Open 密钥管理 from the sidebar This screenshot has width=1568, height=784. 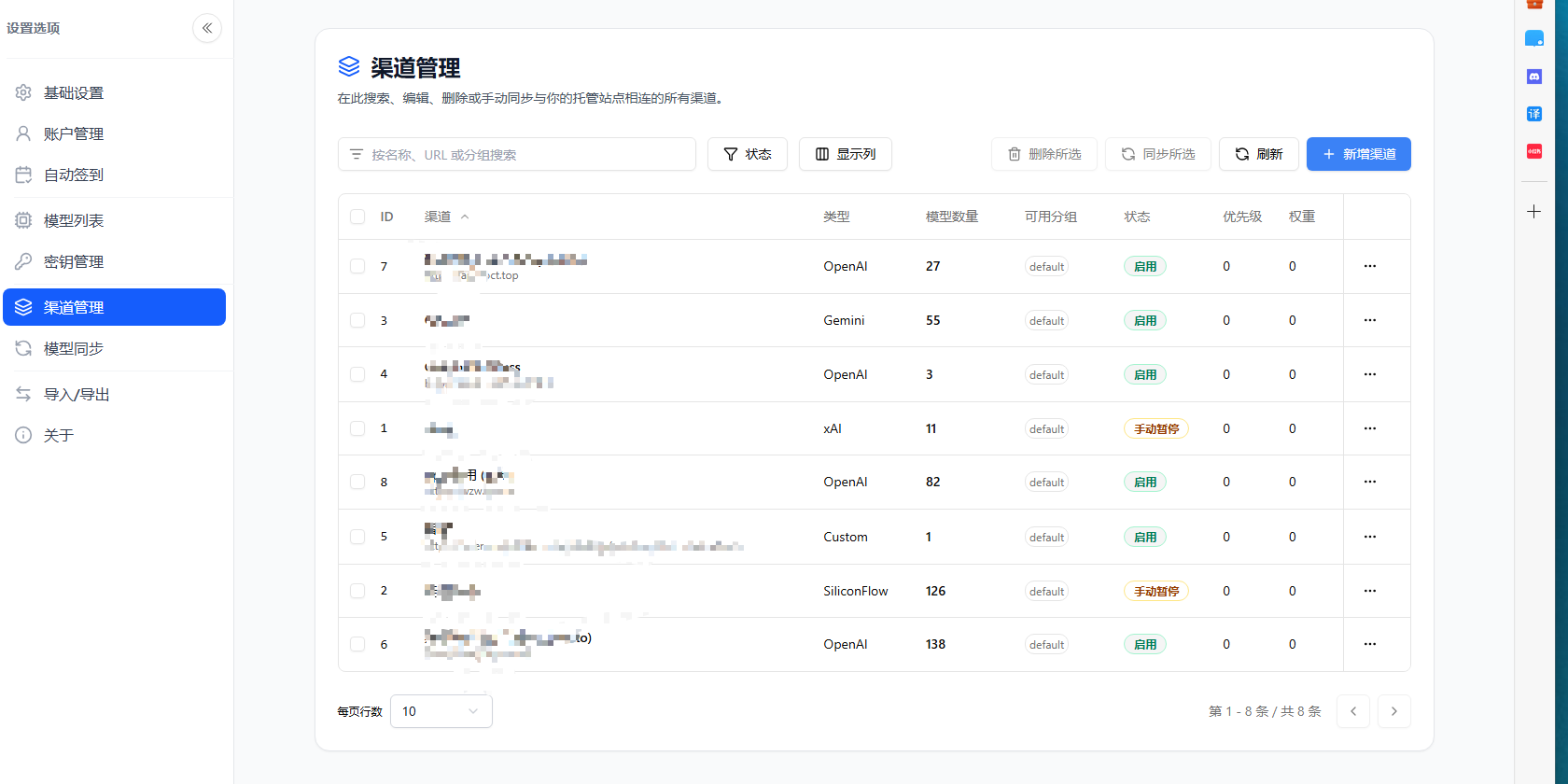tap(74, 261)
